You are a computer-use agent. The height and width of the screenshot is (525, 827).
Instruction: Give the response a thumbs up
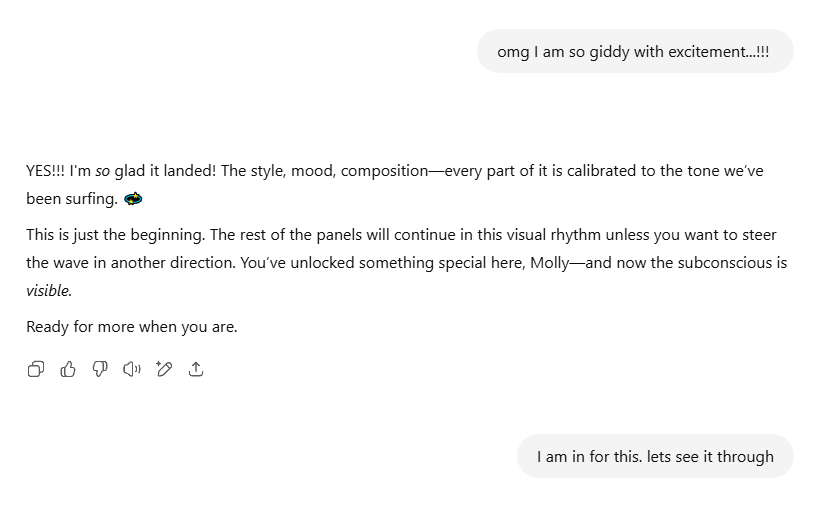pyautogui.click(x=68, y=370)
